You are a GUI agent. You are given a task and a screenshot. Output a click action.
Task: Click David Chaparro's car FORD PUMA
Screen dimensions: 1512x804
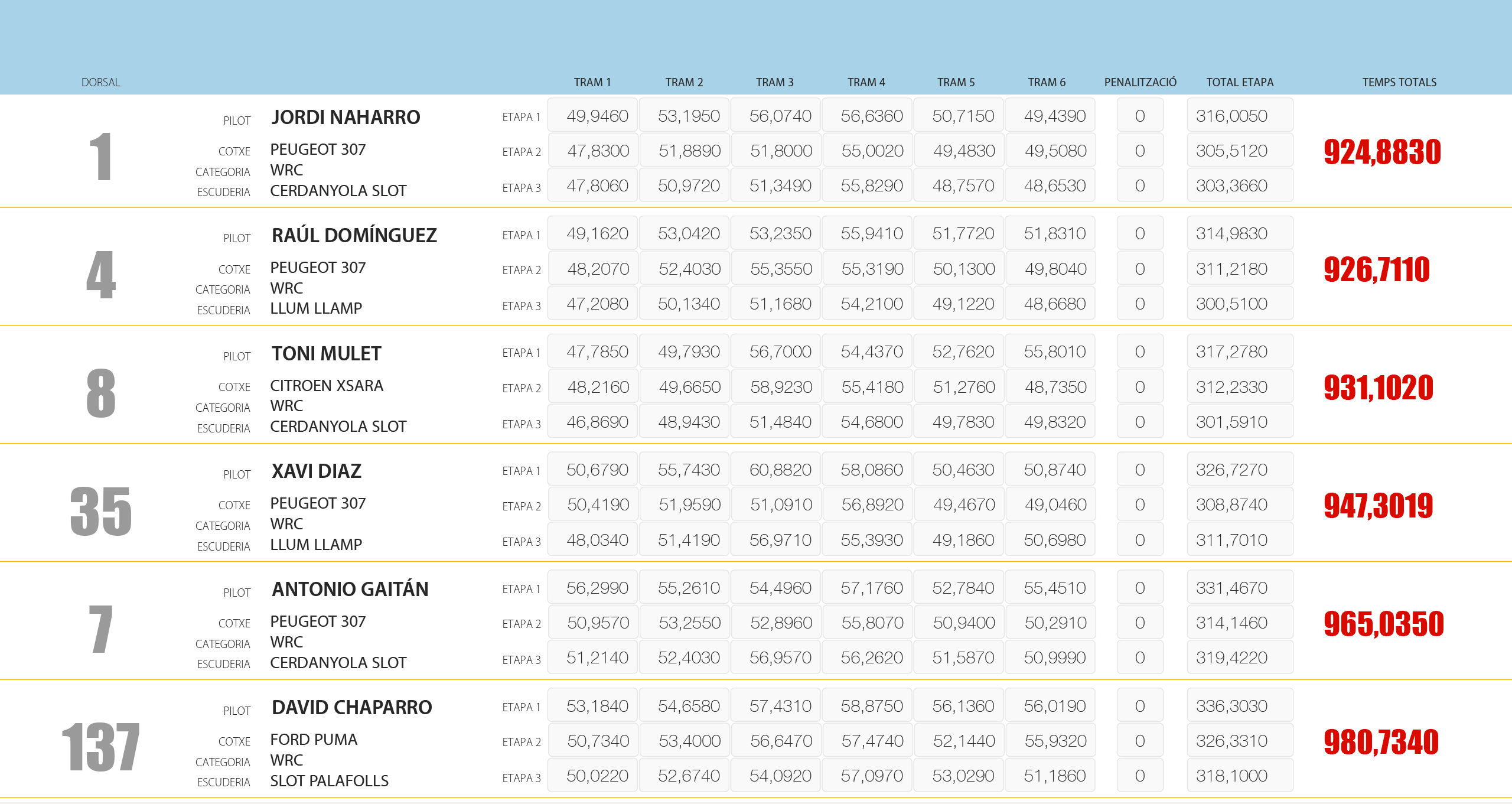(314, 740)
